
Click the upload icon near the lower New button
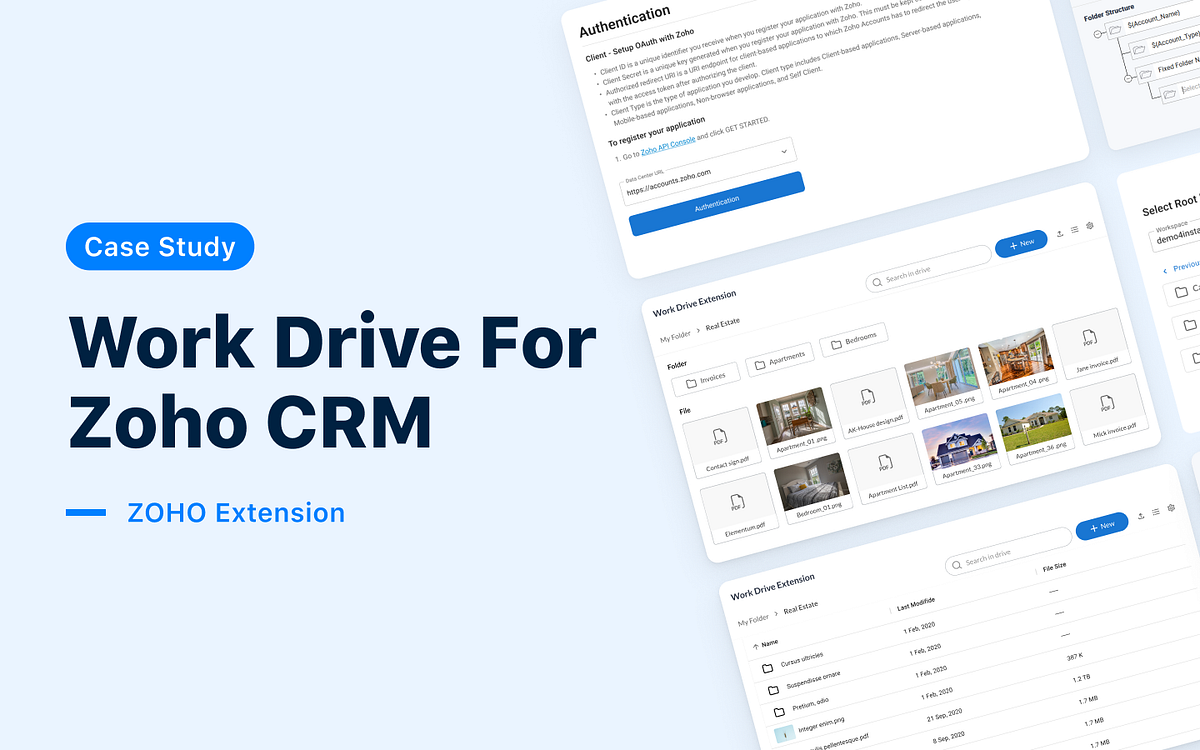[1141, 516]
